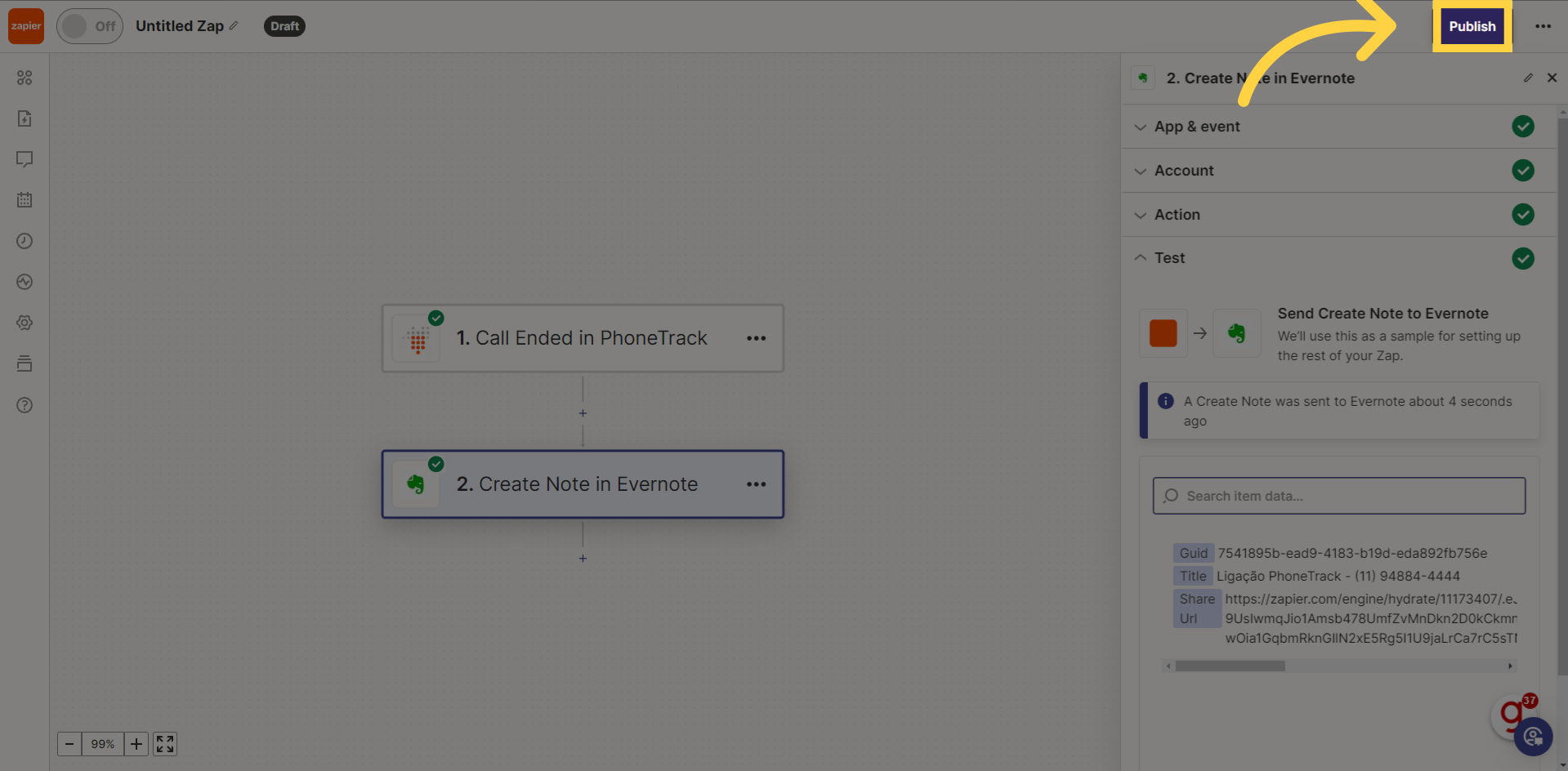Click the Action green checkmark
This screenshot has width=1568, height=771.
[1523, 215]
